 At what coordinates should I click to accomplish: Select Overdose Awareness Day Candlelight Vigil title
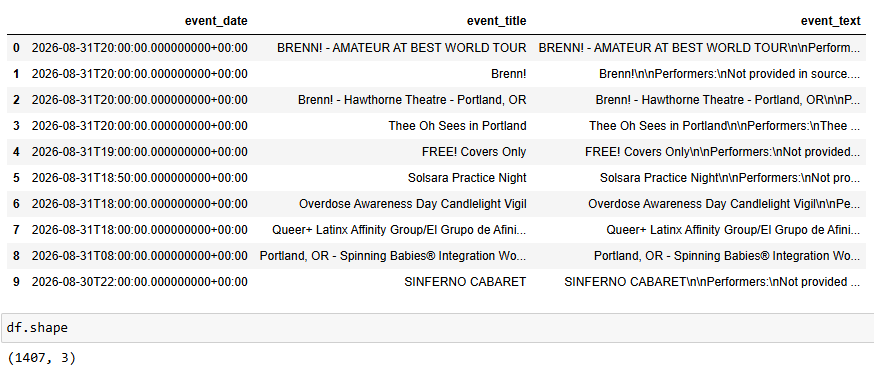[x=412, y=204]
